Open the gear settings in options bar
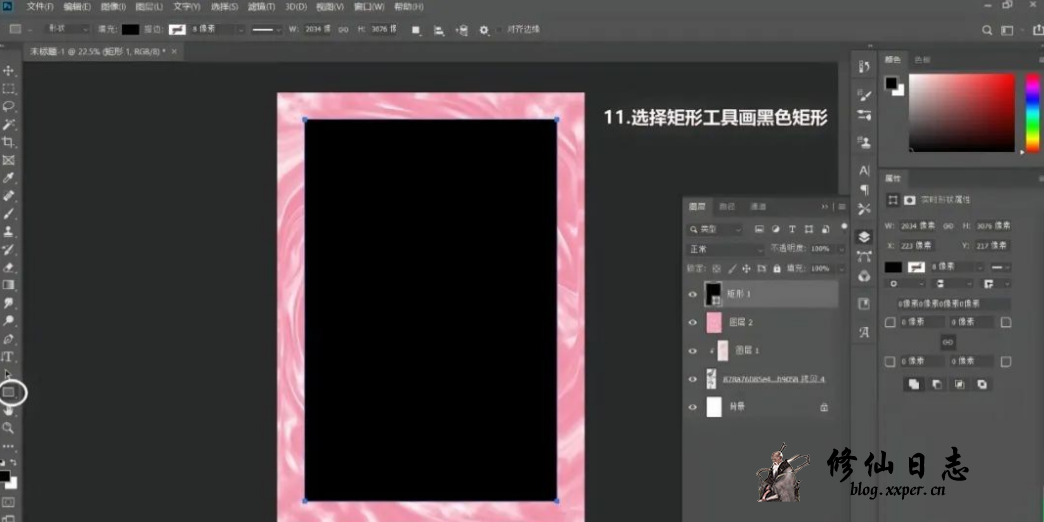This screenshot has width=1044, height=522. click(x=485, y=30)
